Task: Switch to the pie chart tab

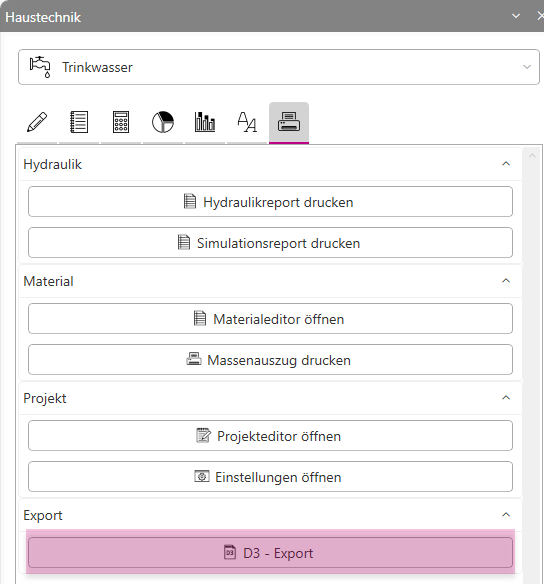Action: (x=163, y=122)
